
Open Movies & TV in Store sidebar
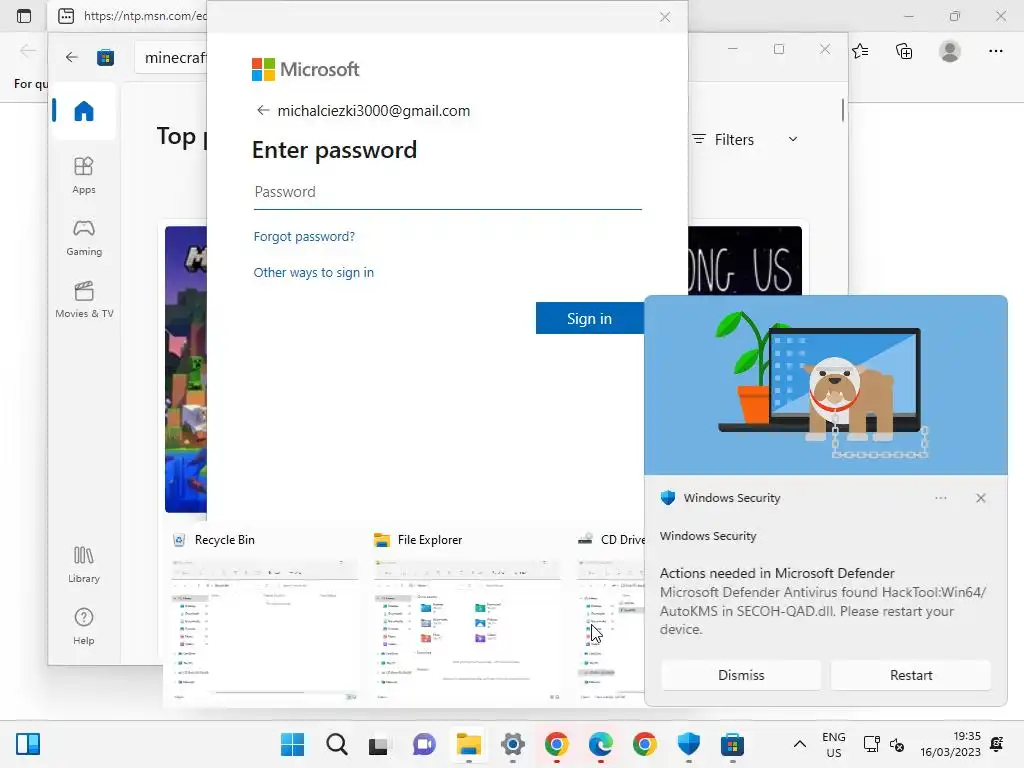(84, 300)
